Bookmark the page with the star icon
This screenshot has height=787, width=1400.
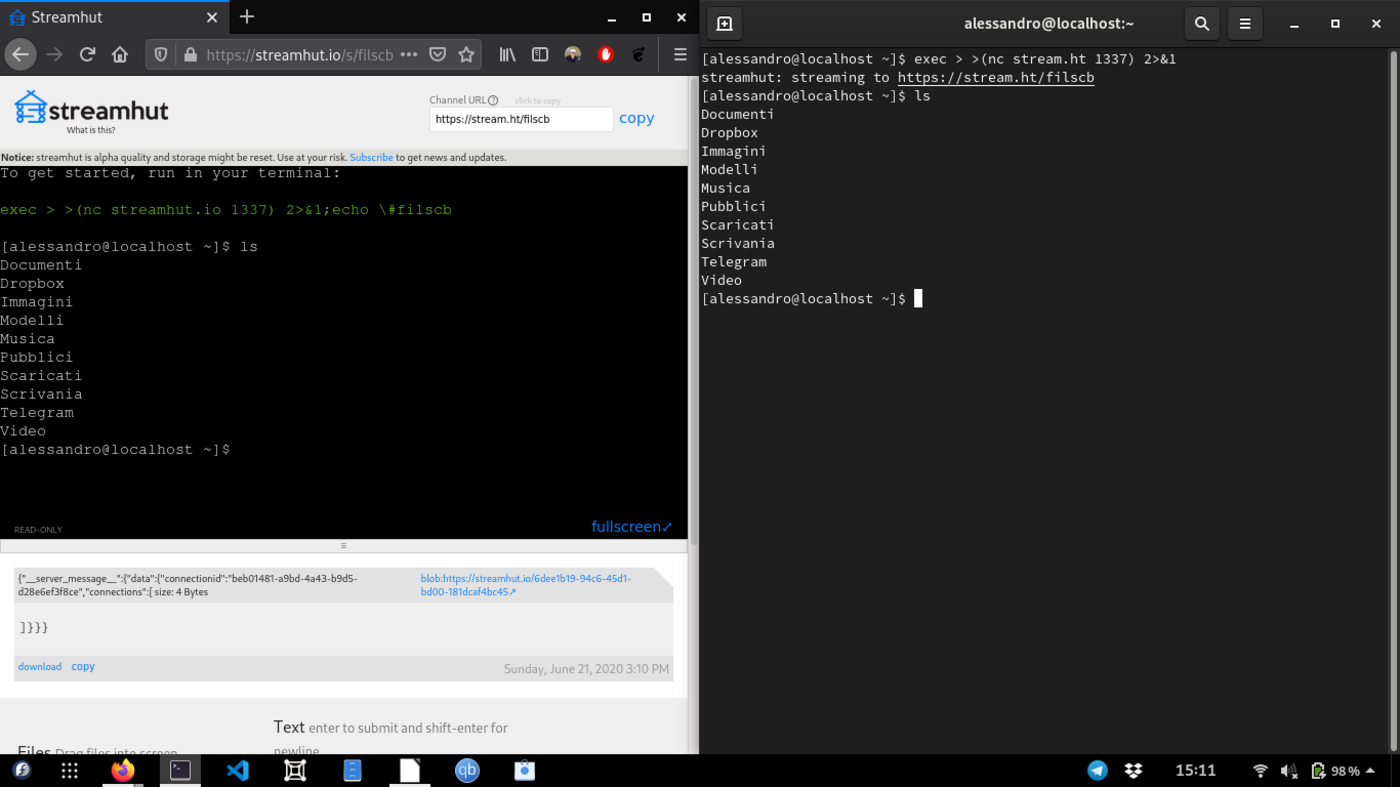(466, 55)
